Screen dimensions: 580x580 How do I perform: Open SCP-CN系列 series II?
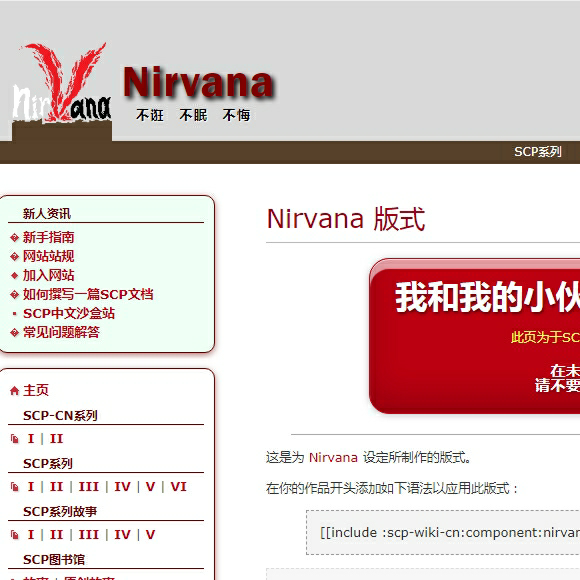click(x=56, y=439)
